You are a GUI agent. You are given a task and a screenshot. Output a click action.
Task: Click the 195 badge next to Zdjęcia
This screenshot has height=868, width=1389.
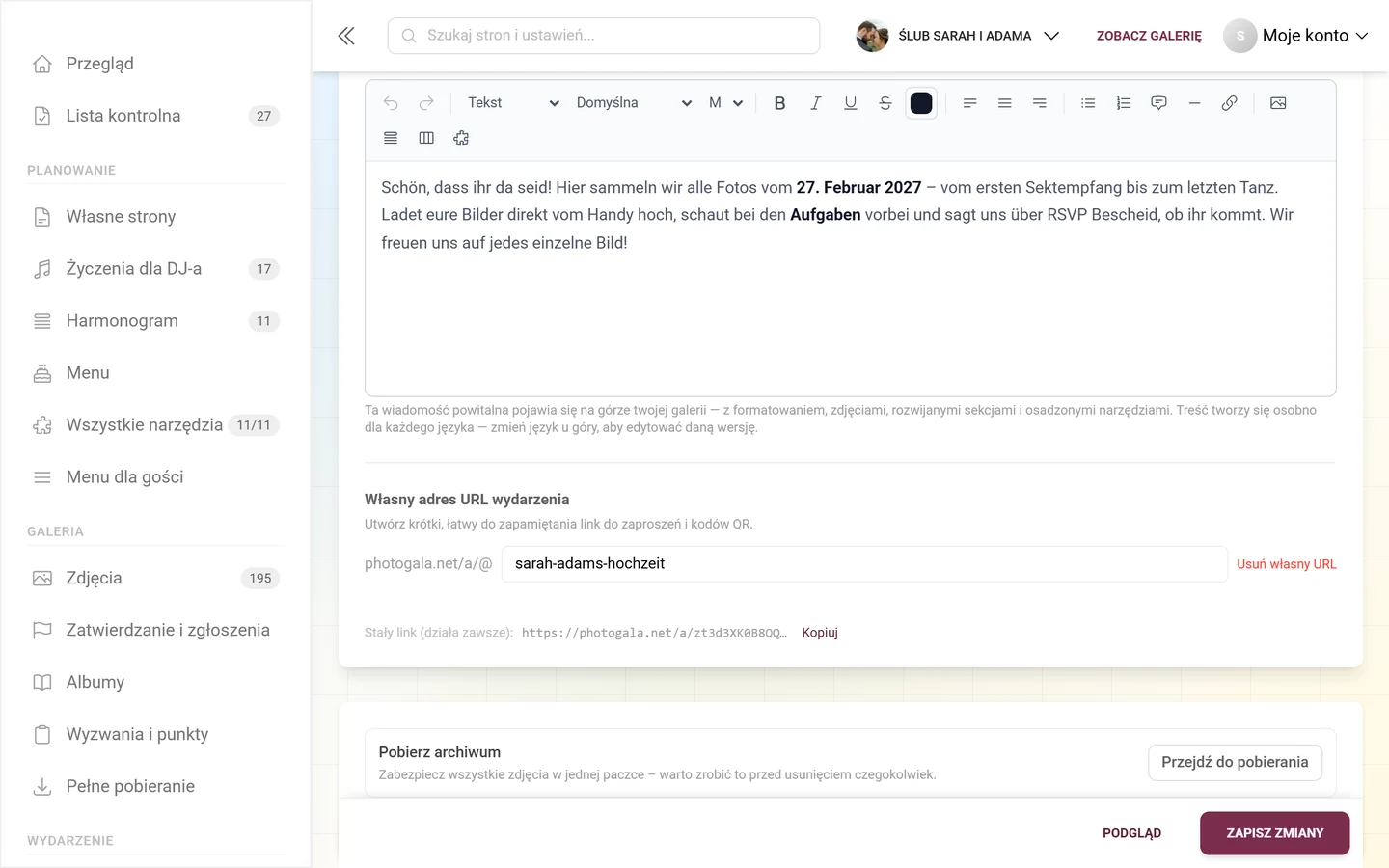(x=260, y=579)
